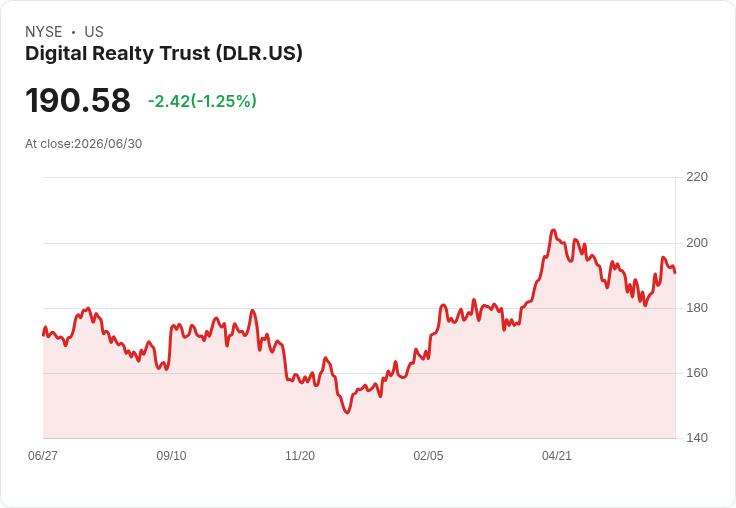Click the 160 y-axis price label
This screenshot has width=736, height=508.
tap(697, 373)
